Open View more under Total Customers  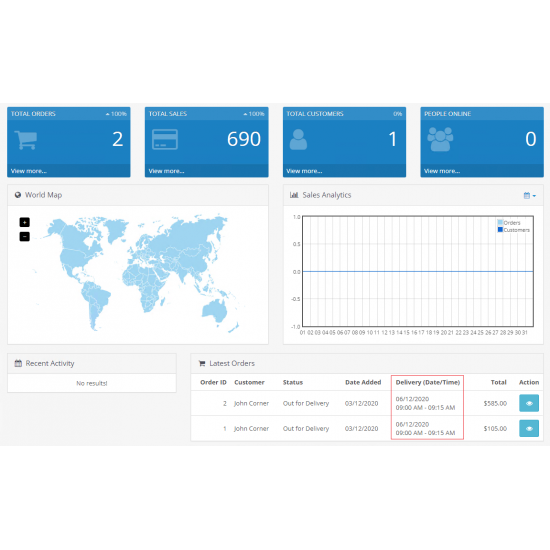pos(304,171)
